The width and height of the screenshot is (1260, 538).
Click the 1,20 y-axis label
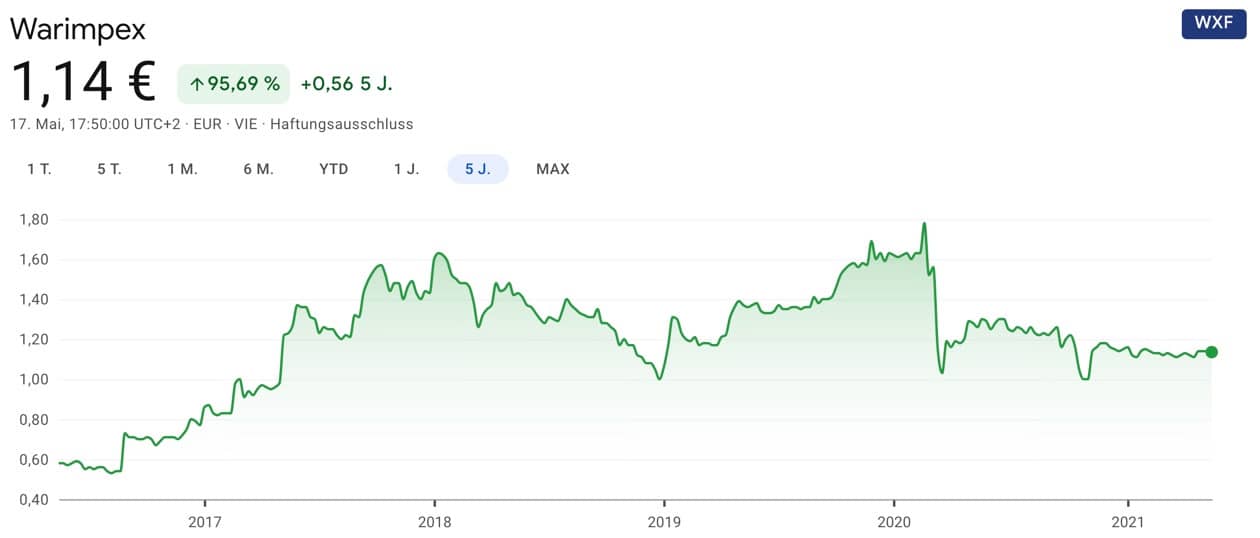coord(34,340)
